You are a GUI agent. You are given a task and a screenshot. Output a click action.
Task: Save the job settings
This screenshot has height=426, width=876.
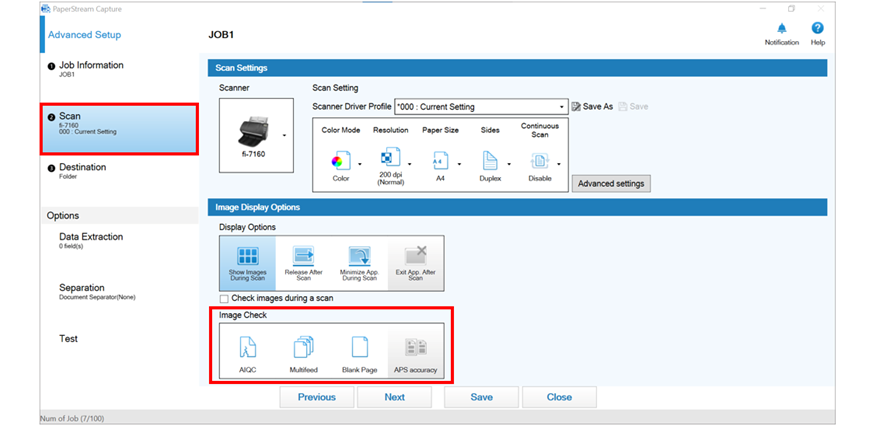pos(481,397)
